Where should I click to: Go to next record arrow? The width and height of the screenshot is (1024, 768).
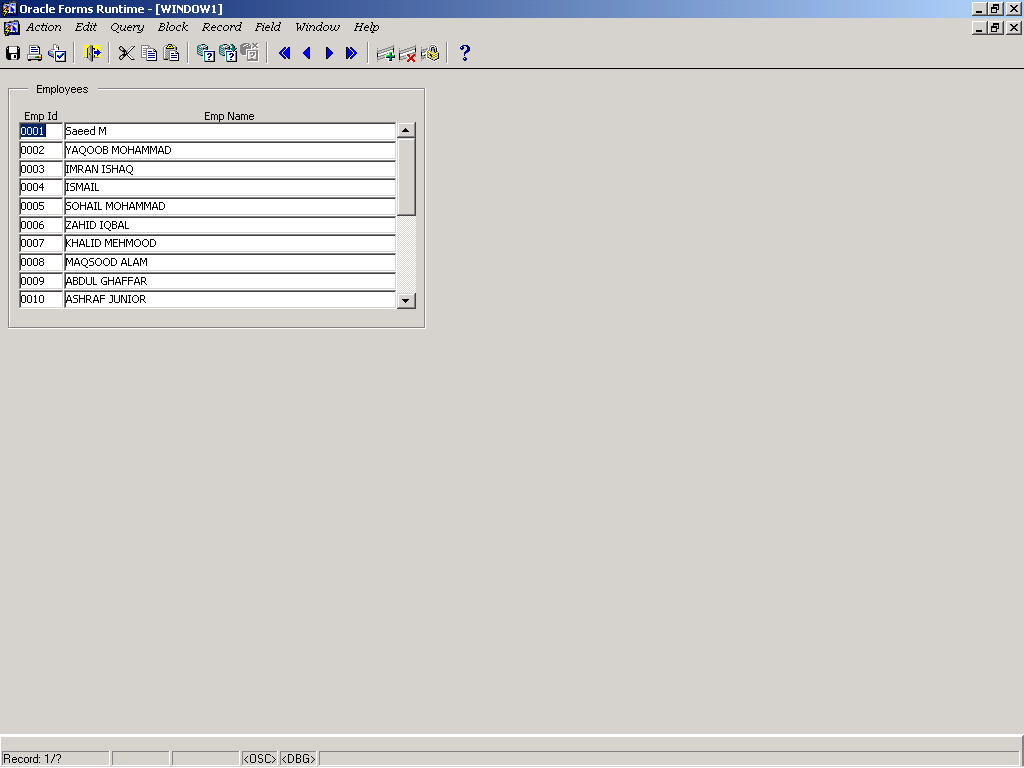[x=329, y=53]
